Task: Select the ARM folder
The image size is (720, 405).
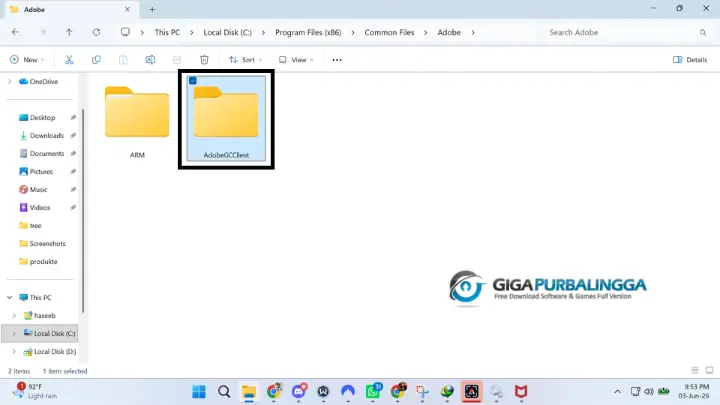Action: click(137, 120)
